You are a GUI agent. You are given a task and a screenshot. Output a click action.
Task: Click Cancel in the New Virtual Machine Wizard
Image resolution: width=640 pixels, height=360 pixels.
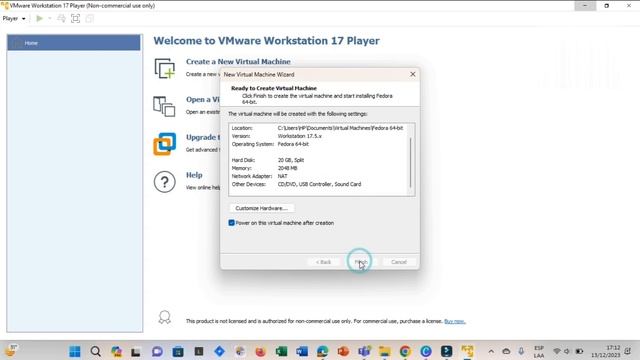click(x=399, y=262)
